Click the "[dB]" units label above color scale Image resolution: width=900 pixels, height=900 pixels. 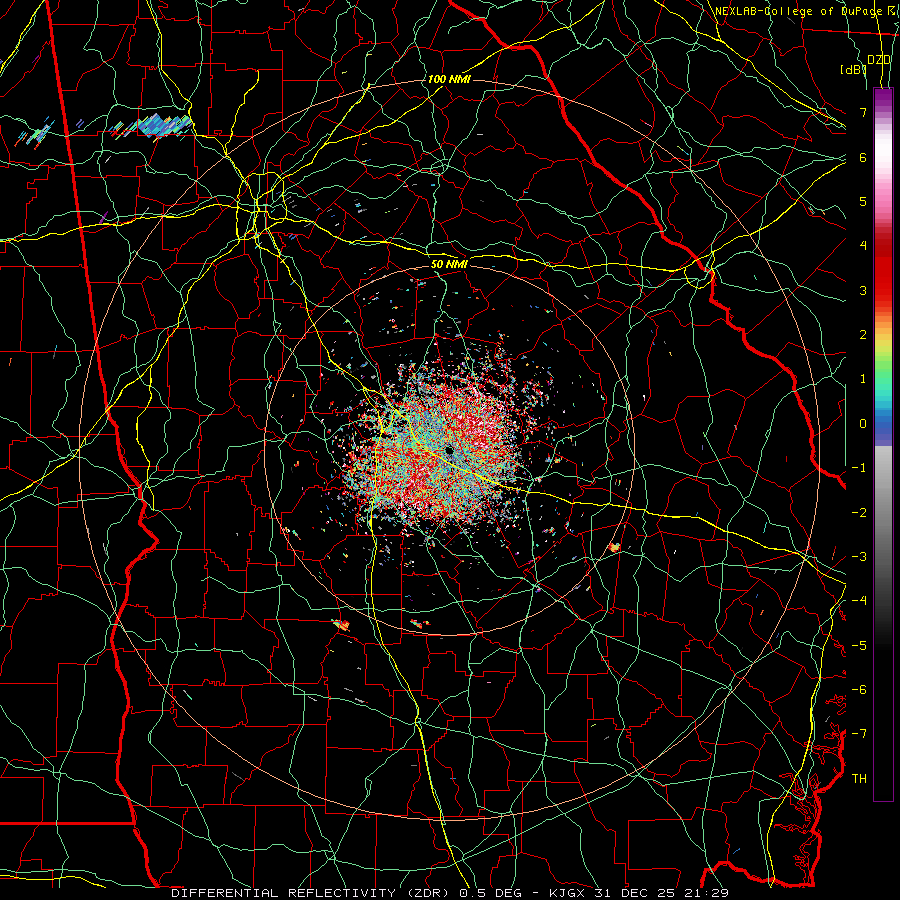(853, 69)
